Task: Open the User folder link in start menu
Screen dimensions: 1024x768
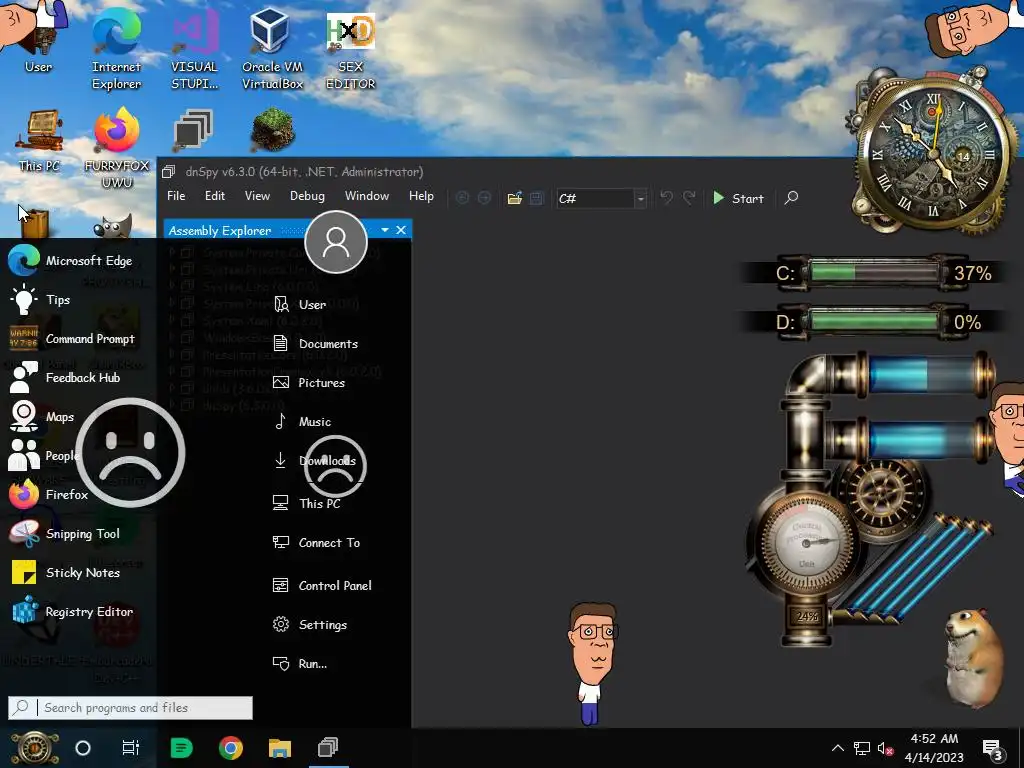Action: click(x=299, y=304)
